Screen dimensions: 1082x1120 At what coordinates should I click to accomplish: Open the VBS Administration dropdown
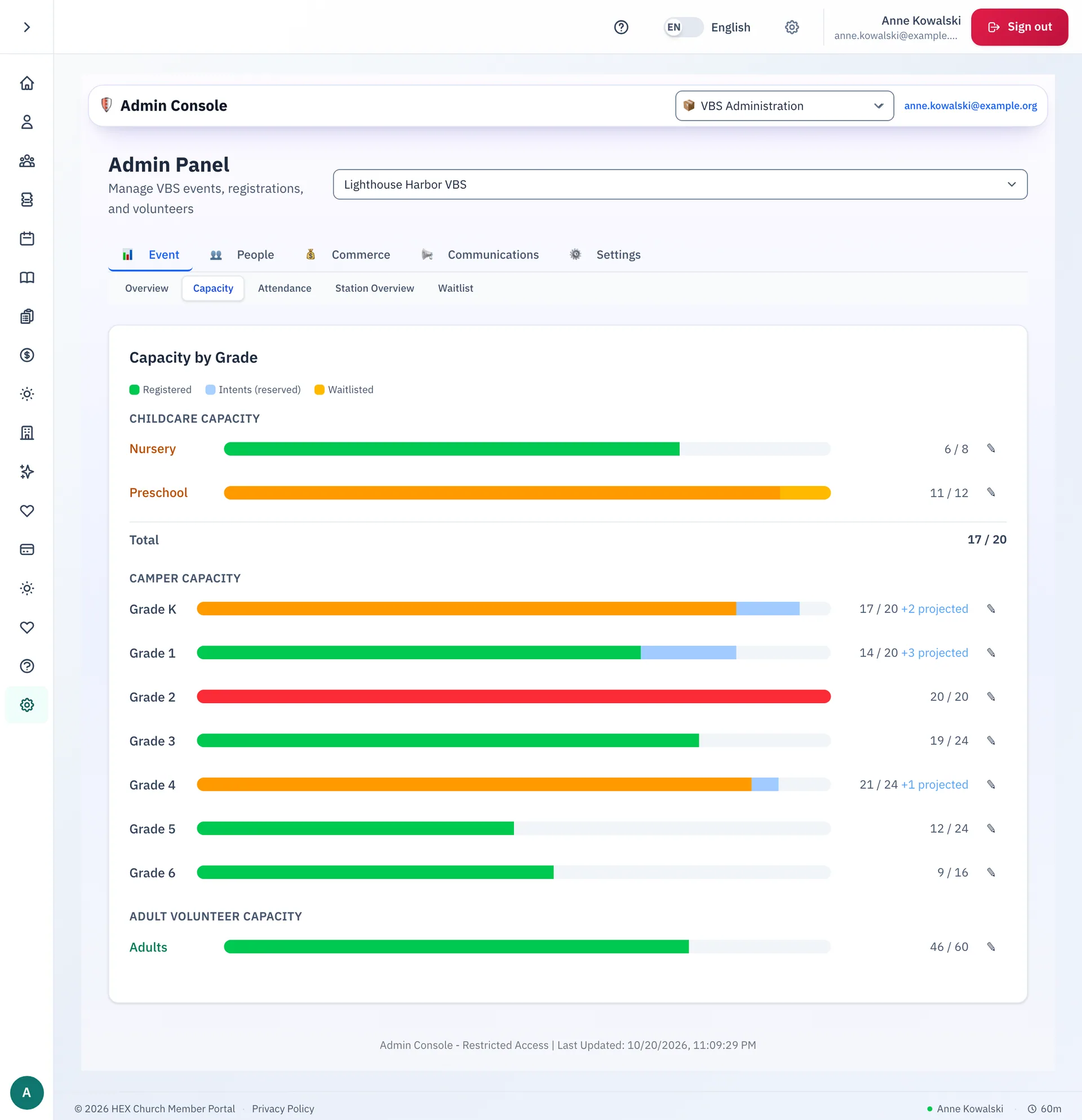(x=784, y=106)
